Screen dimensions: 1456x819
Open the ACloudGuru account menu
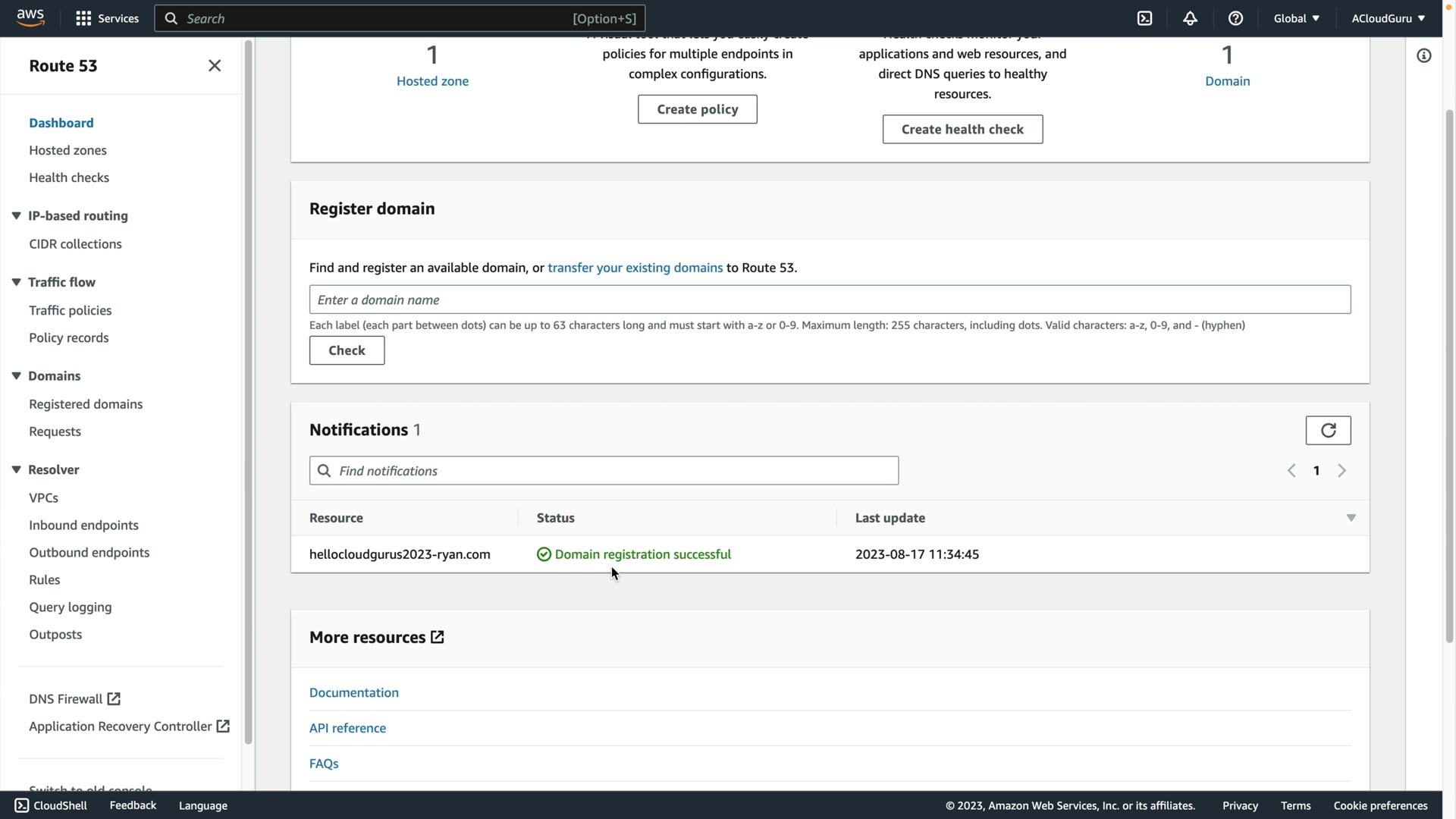pos(1388,18)
